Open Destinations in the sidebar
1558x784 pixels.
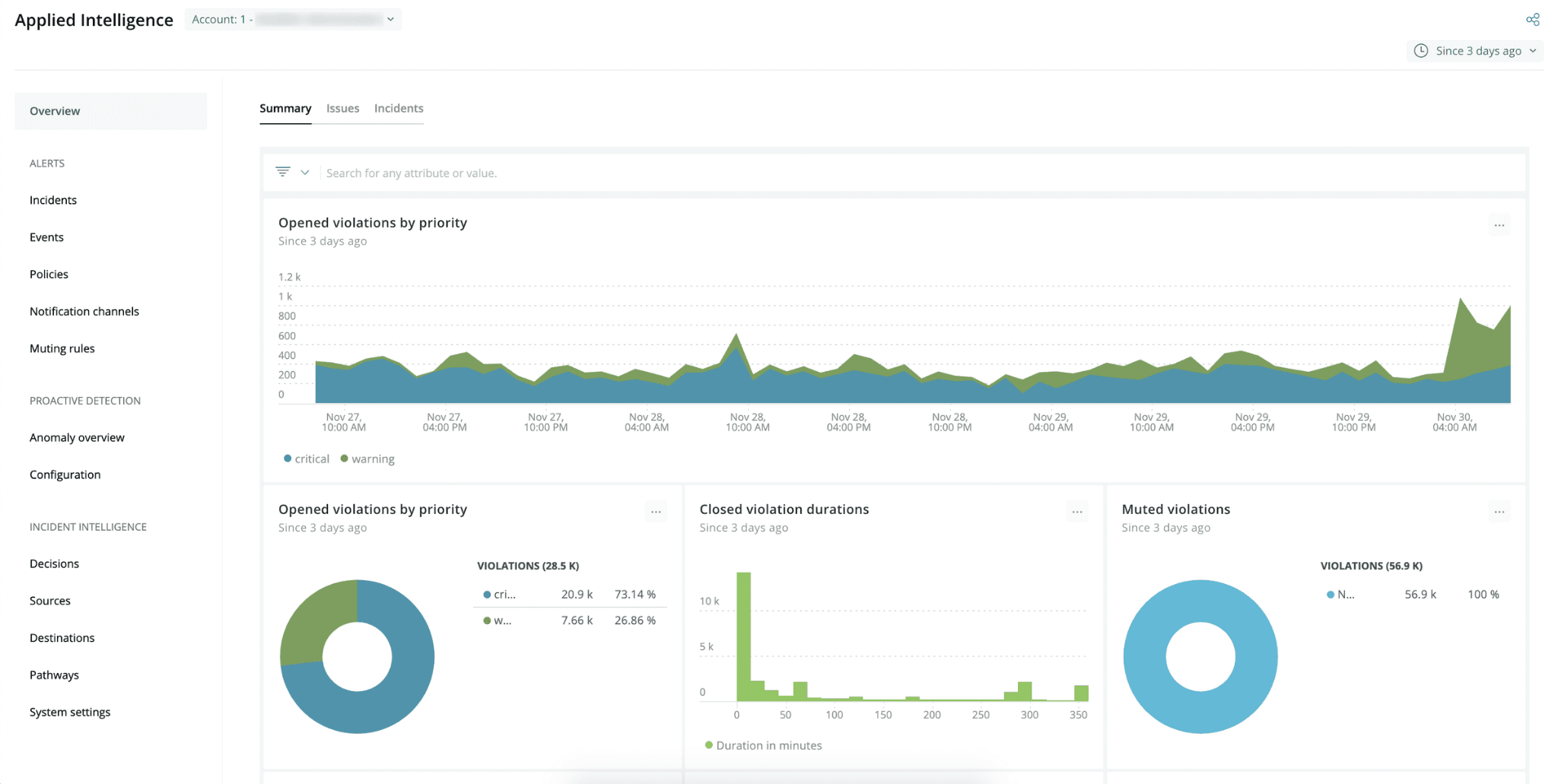tap(62, 638)
